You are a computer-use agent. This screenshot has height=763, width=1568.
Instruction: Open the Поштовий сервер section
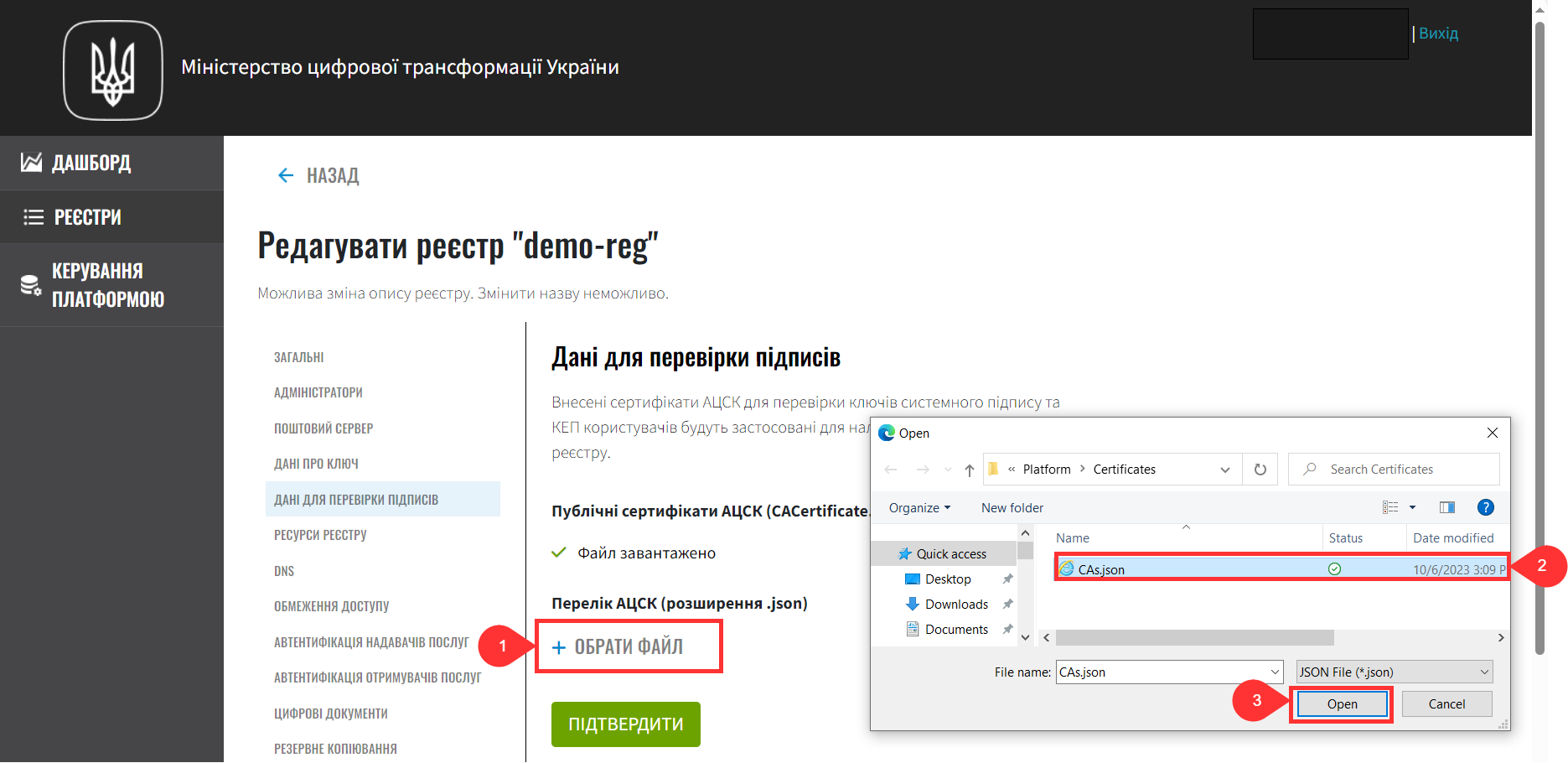[x=323, y=428]
